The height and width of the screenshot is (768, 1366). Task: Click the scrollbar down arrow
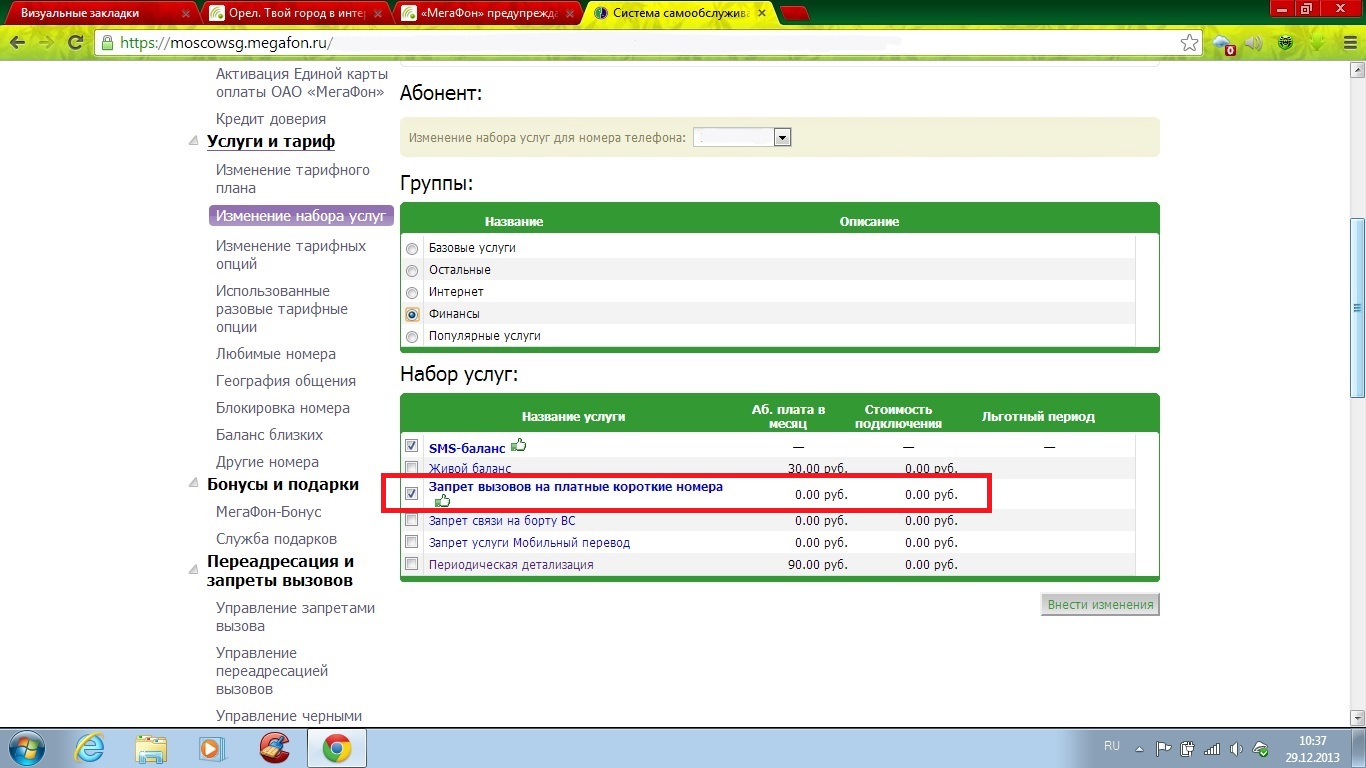tap(1357, 718)
